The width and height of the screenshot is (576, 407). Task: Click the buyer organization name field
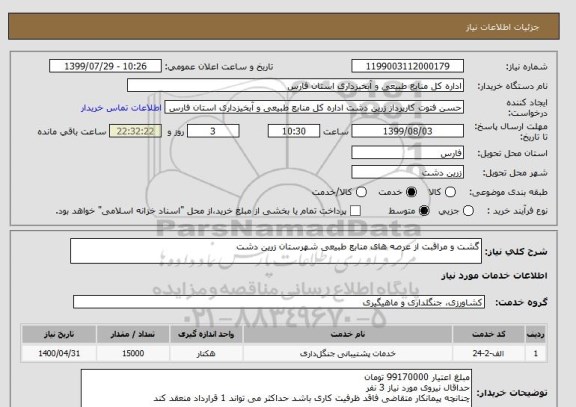pyautogui.click(x=295, y=86)
